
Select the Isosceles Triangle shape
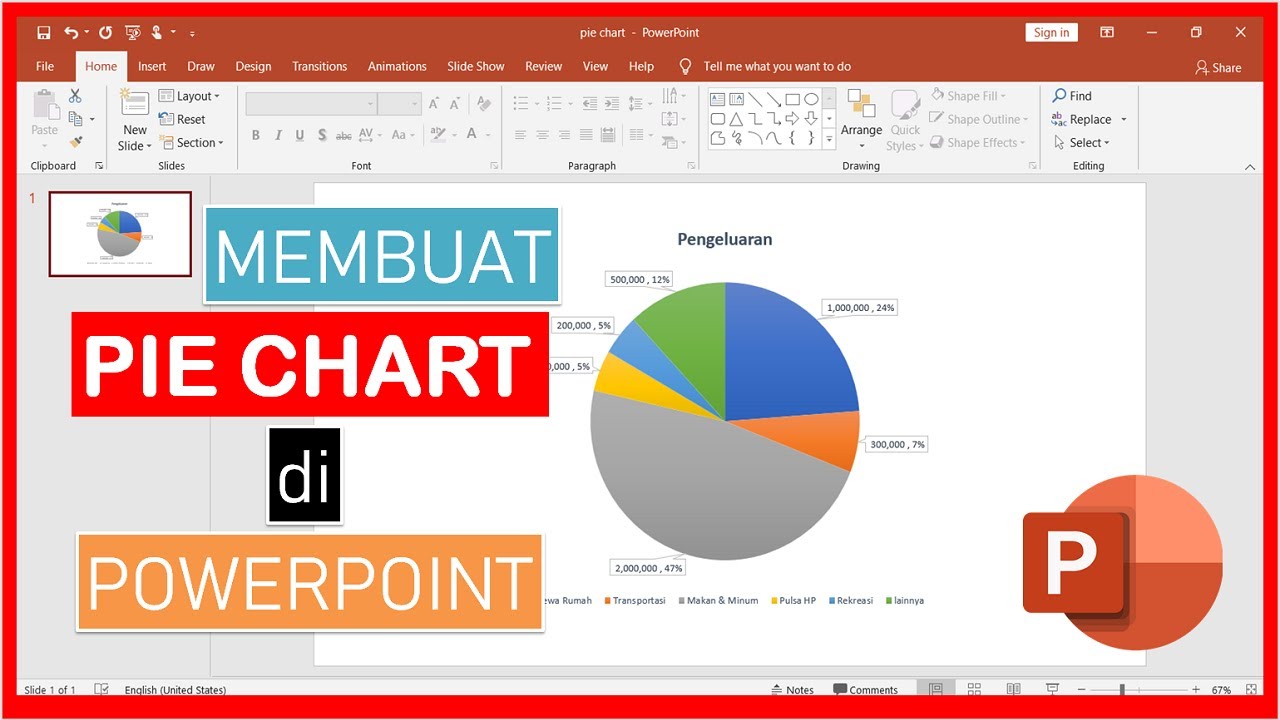tap(736, 119)
